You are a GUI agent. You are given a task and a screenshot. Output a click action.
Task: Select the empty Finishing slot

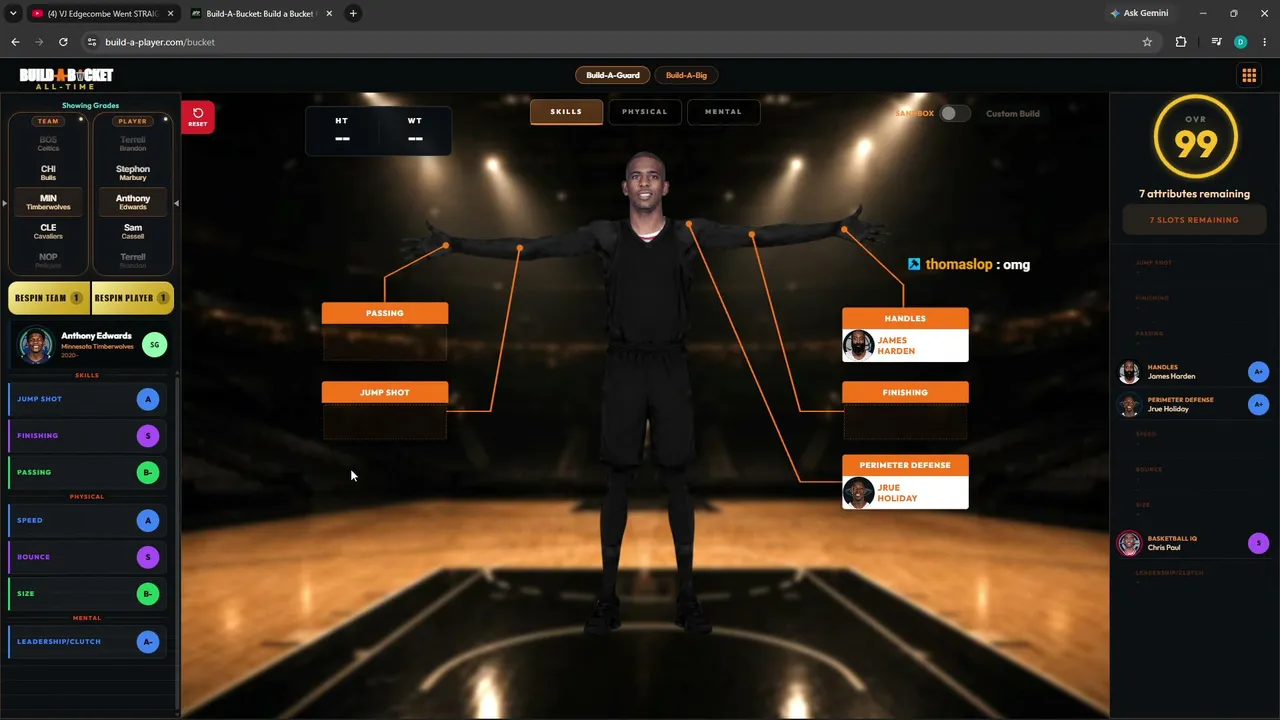tap(905, 421)
